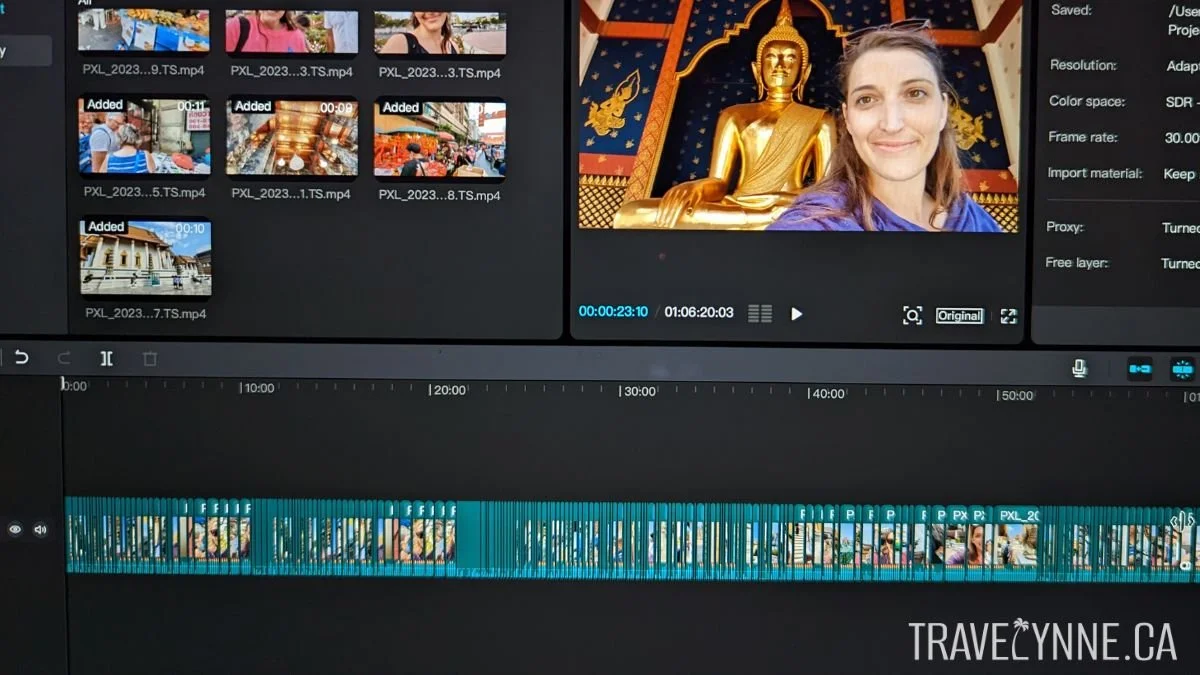Click the Import material label in details
The image size is (1200, 675).
coord(1094,173)
